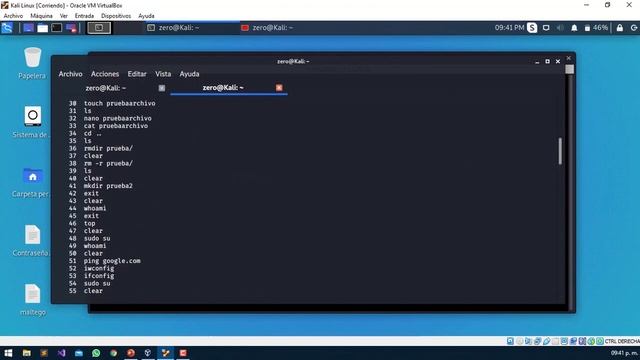Open VirtualBox Ver menu
640x360 pixels.
64,16
